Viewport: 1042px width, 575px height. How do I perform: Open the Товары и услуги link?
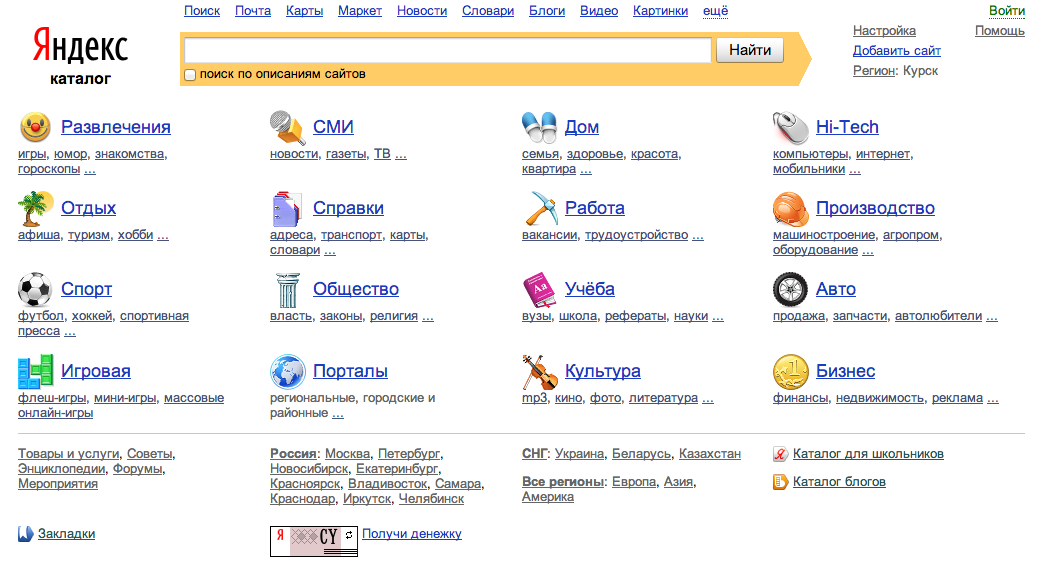tap(68, 454)
